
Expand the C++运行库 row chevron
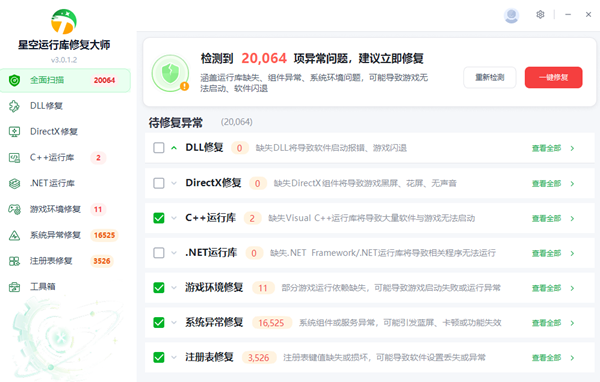pos(174,218)
